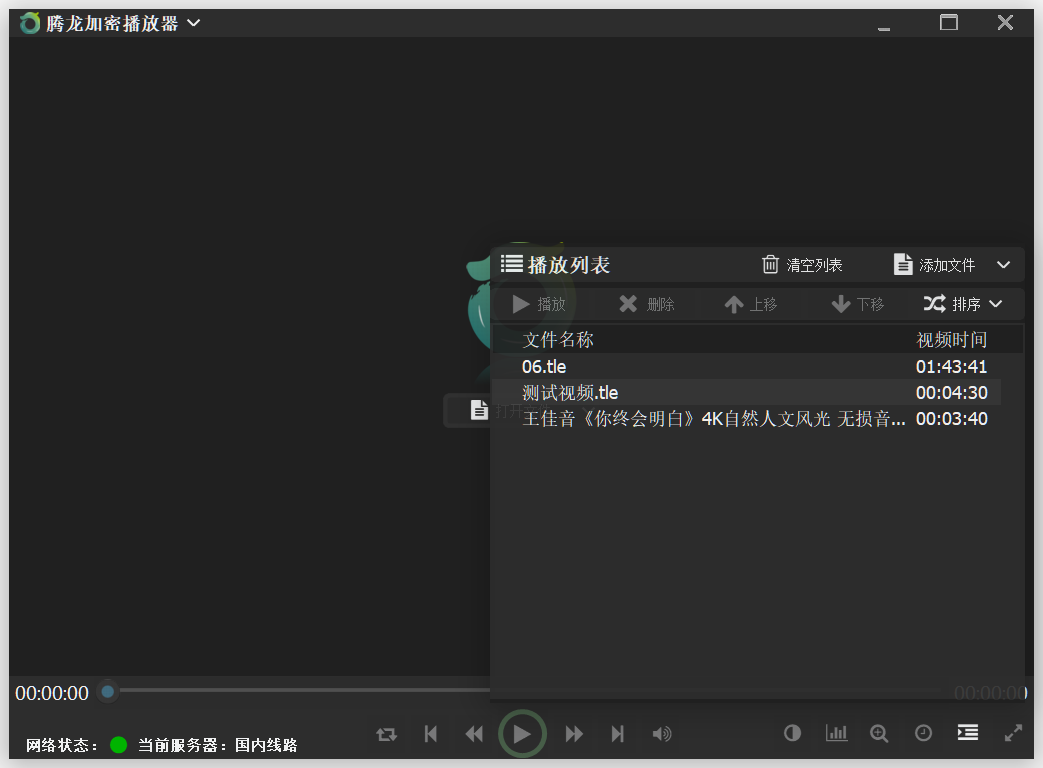Click the 视频时间 column header

951,340
